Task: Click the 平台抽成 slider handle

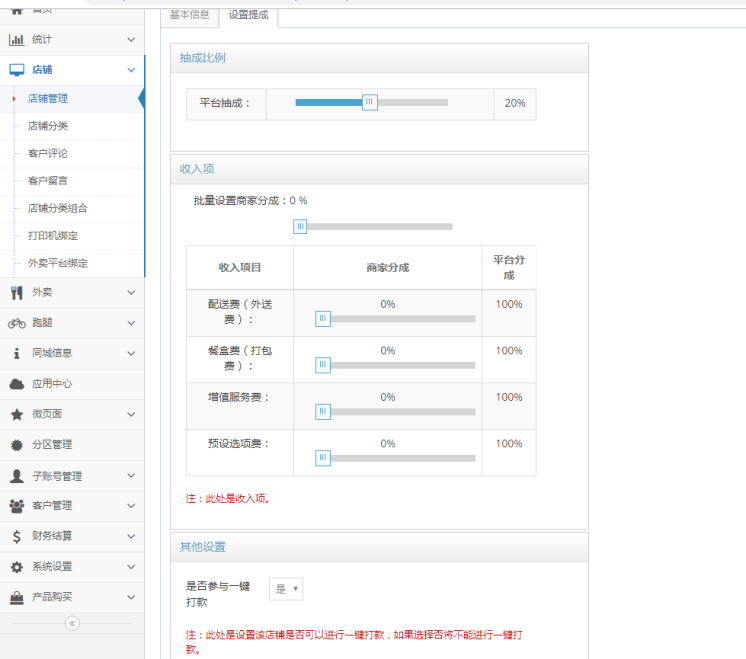Action: pos(370,102)
